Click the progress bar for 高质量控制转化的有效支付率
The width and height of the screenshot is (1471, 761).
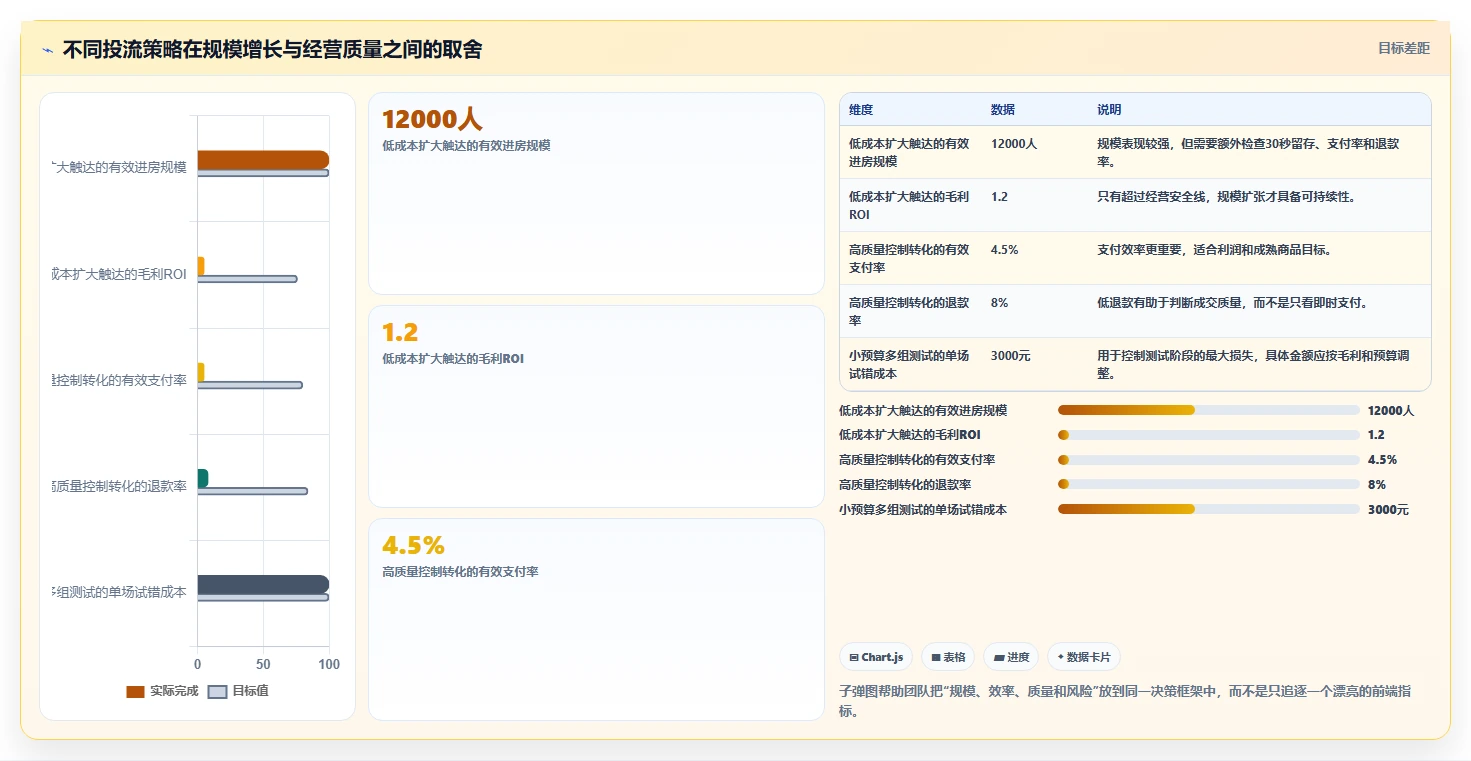1208,460
